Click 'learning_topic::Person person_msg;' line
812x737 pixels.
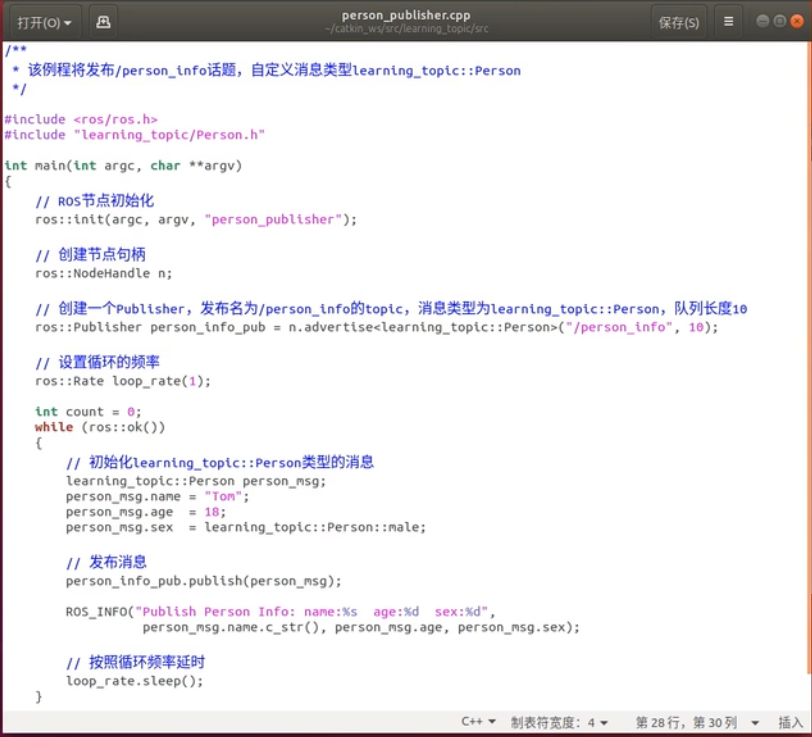point(196,481)
